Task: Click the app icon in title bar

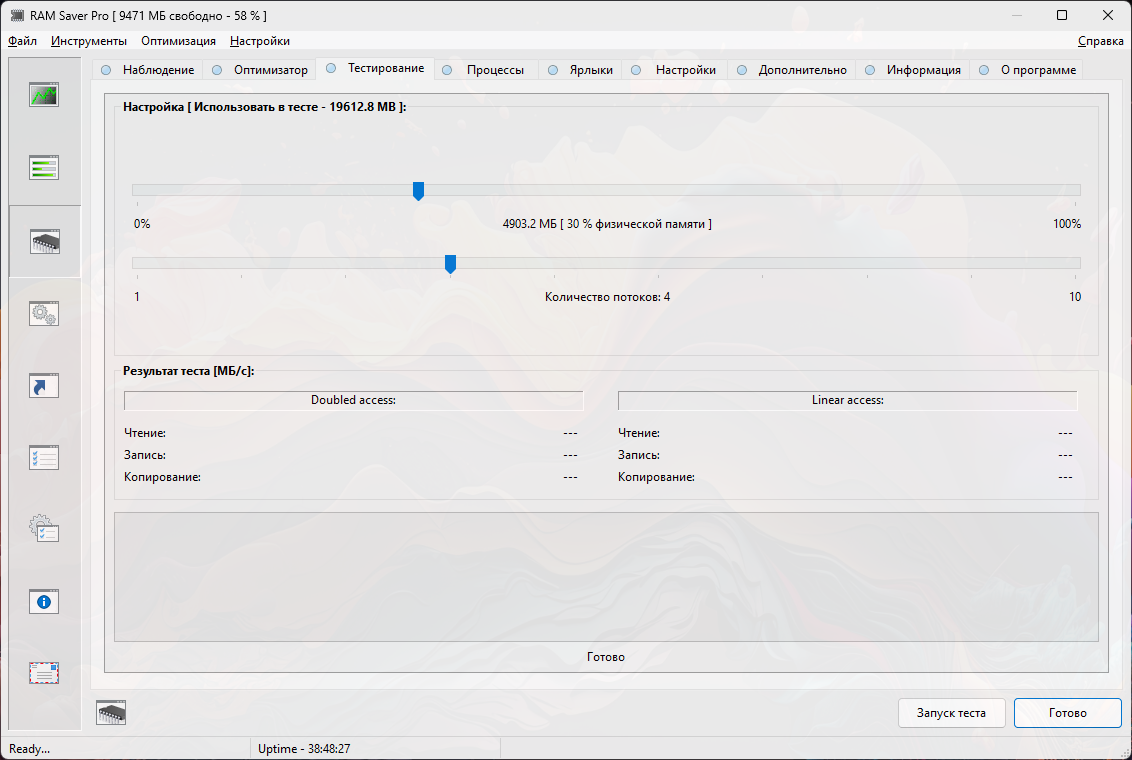Action: tap(17, 15)
